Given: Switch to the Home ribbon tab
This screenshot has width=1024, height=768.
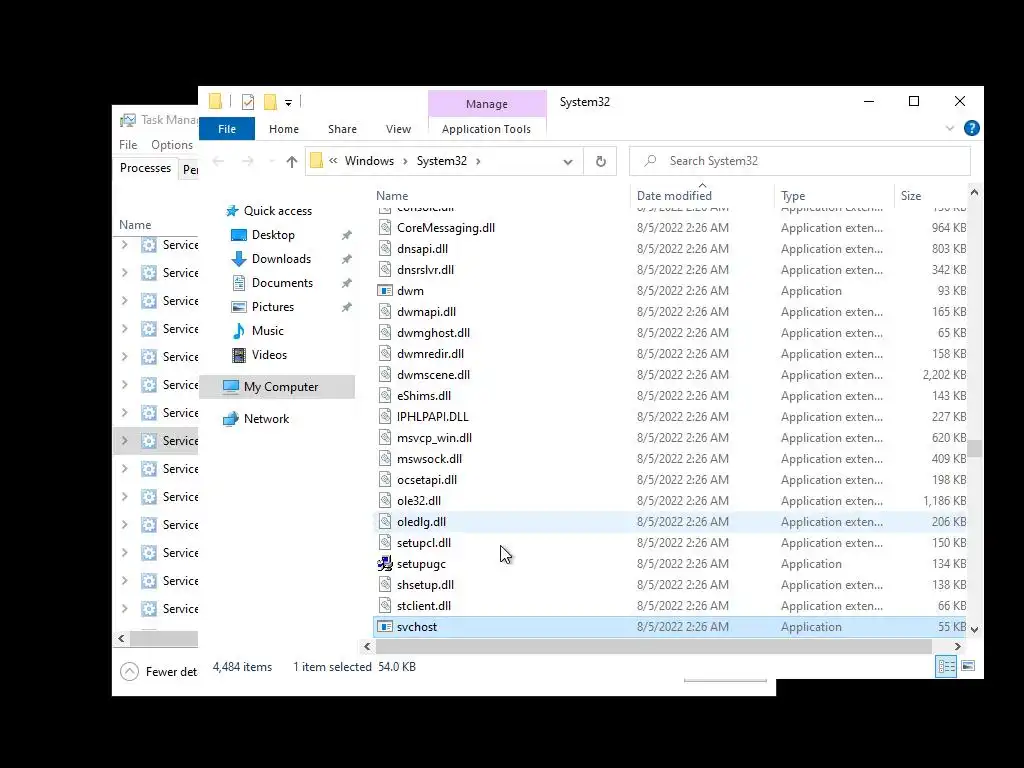Looking at the screenshot, I should 283,129.
